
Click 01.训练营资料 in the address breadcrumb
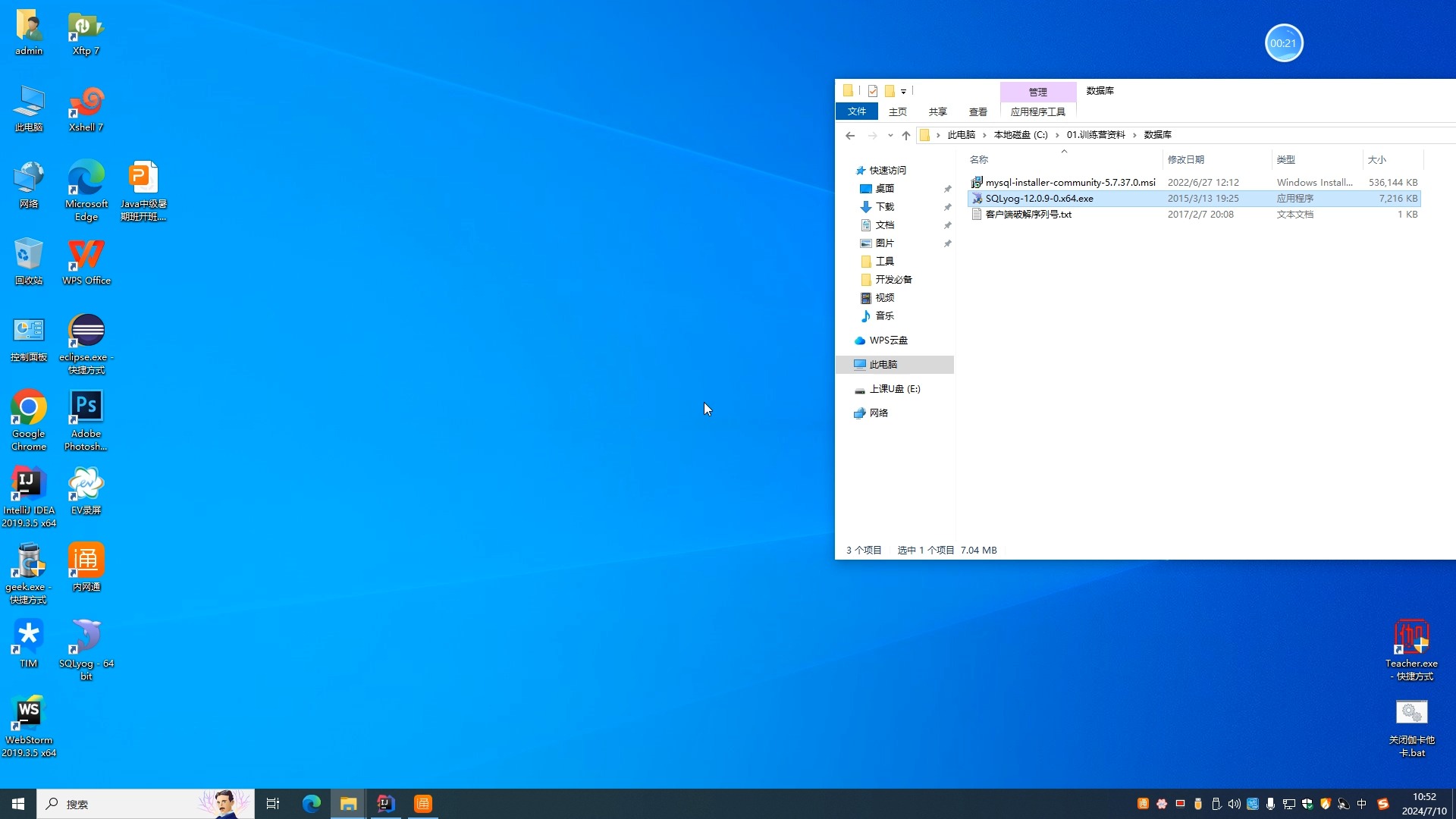(1096, 135)
